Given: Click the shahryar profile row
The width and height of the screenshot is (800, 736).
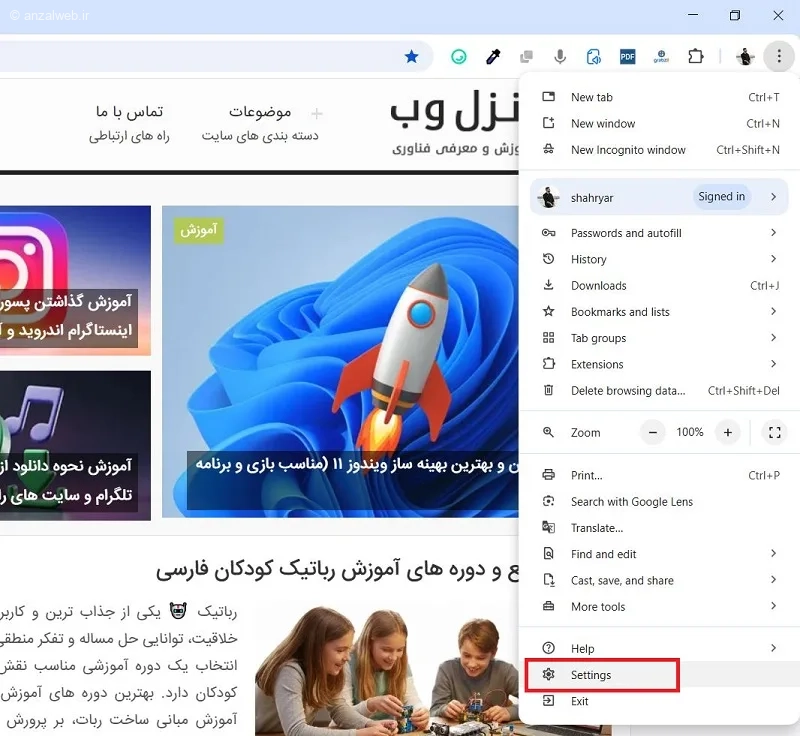Looking at the screenshot, I should 659,197.
